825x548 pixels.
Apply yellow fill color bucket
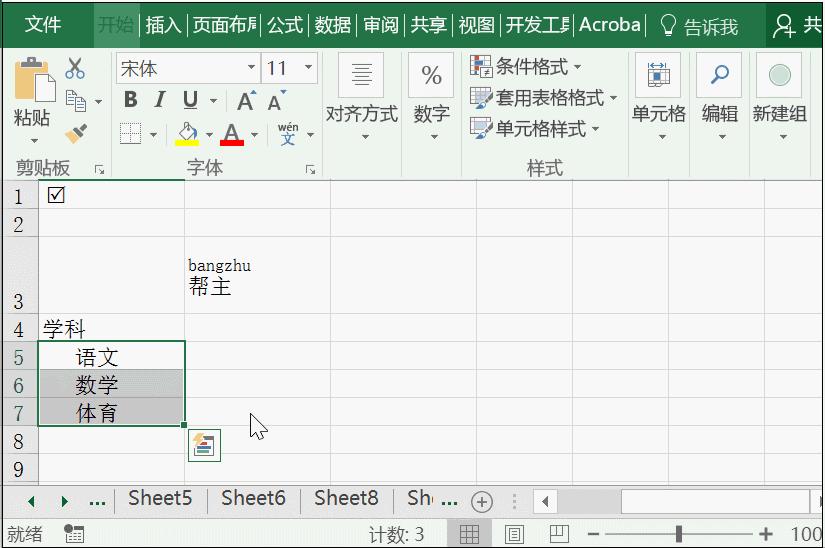tap(187, 134)
